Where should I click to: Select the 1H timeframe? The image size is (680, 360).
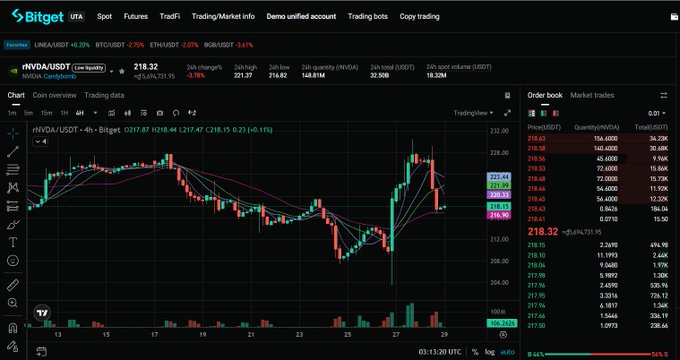pos(64,113)
